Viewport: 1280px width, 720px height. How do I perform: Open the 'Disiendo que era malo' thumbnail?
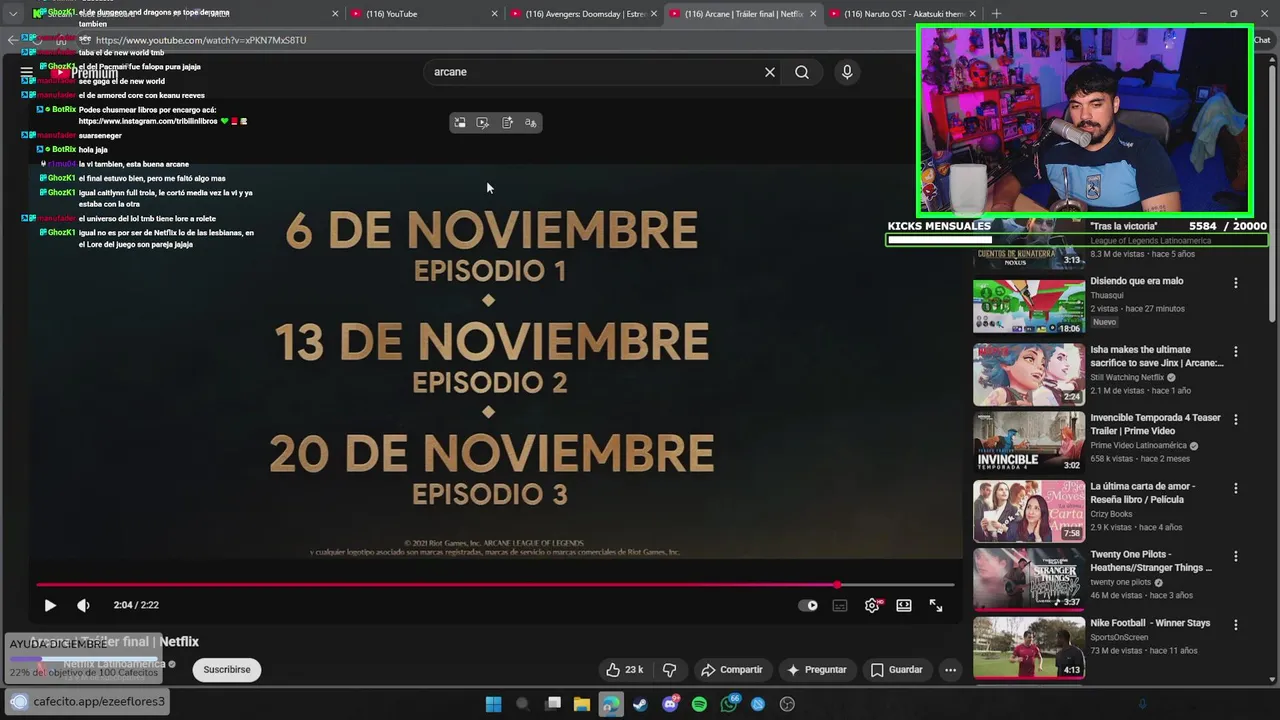point(1029,305)
